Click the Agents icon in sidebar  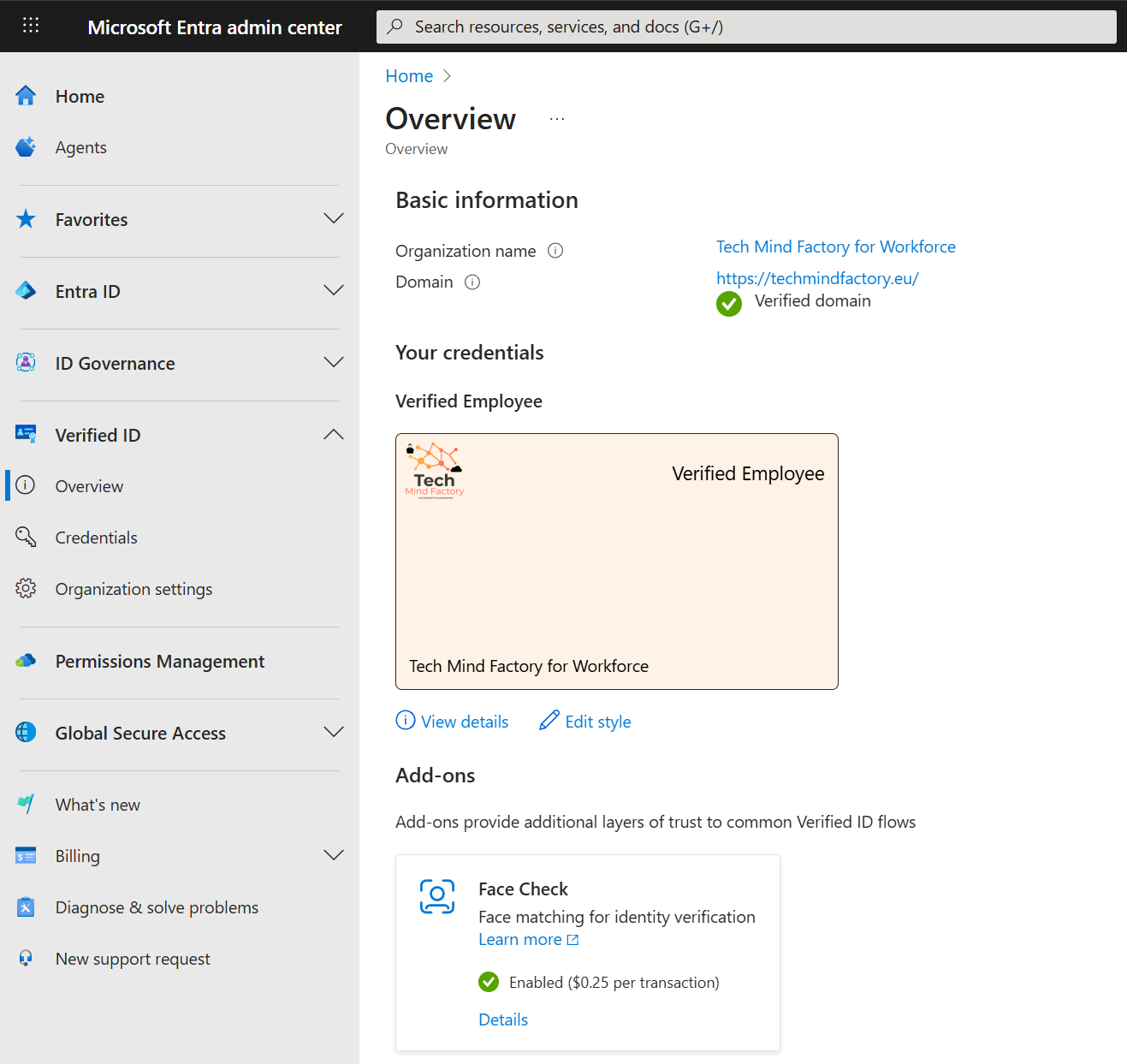(26, 147)
